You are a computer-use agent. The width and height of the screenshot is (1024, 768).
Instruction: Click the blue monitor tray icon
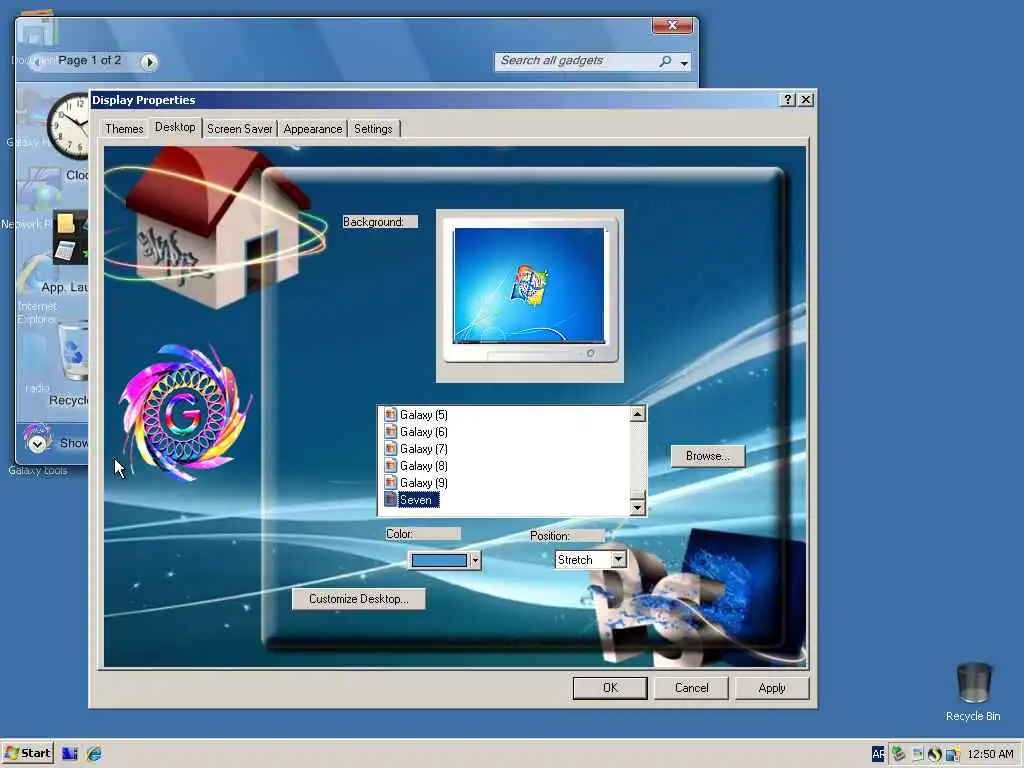[x=953, y=754]
